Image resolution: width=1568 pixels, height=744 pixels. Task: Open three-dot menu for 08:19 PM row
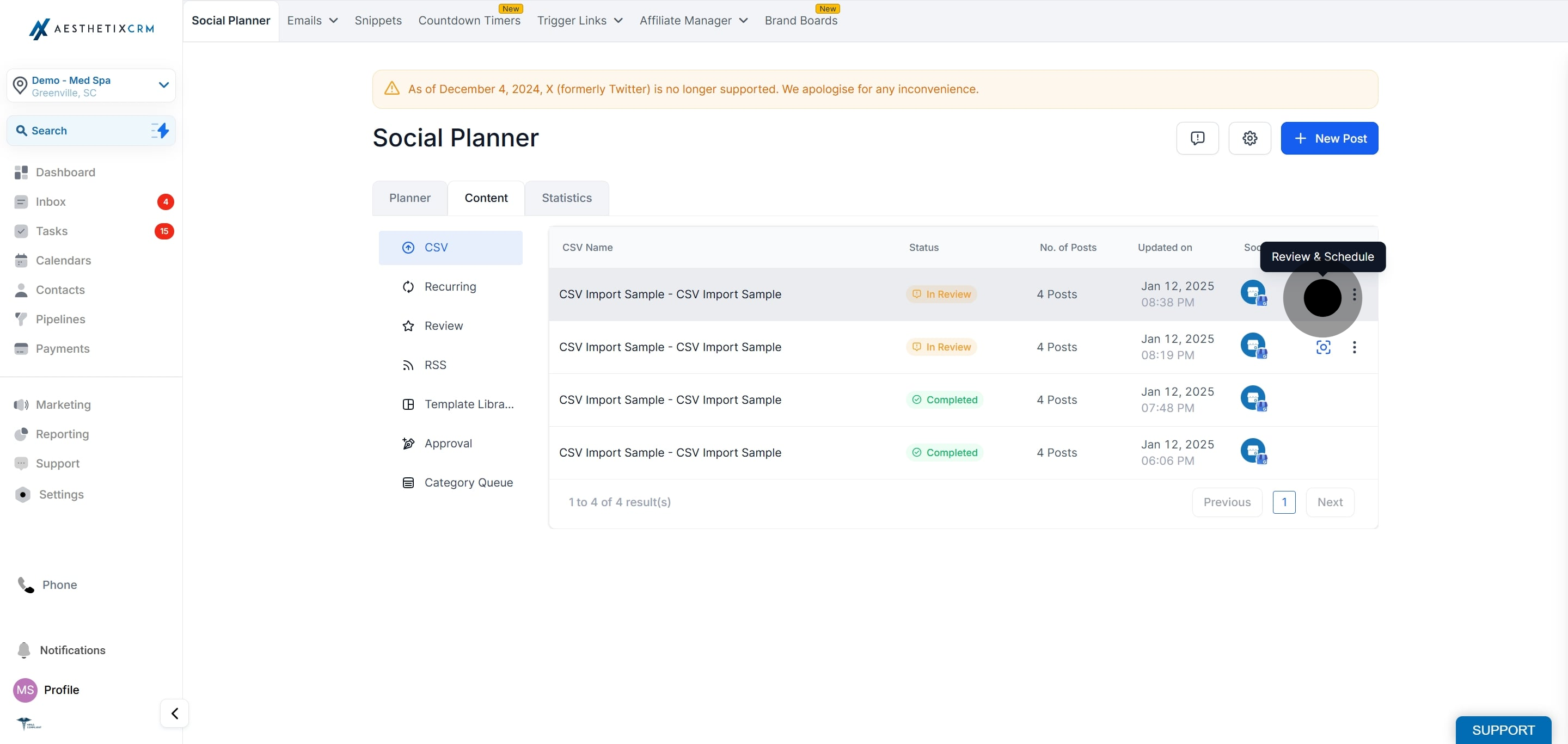pyautogui.click(x=1355, y=347)
